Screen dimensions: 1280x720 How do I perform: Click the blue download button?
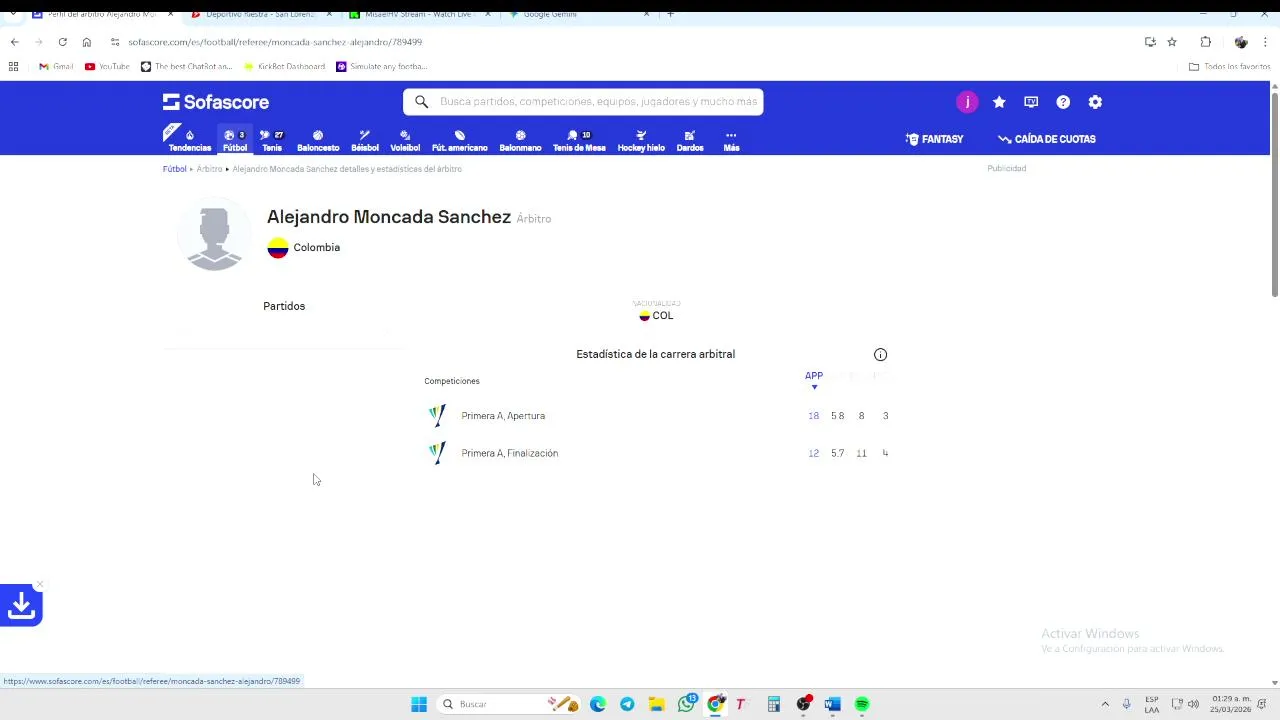tap(21, 605)
